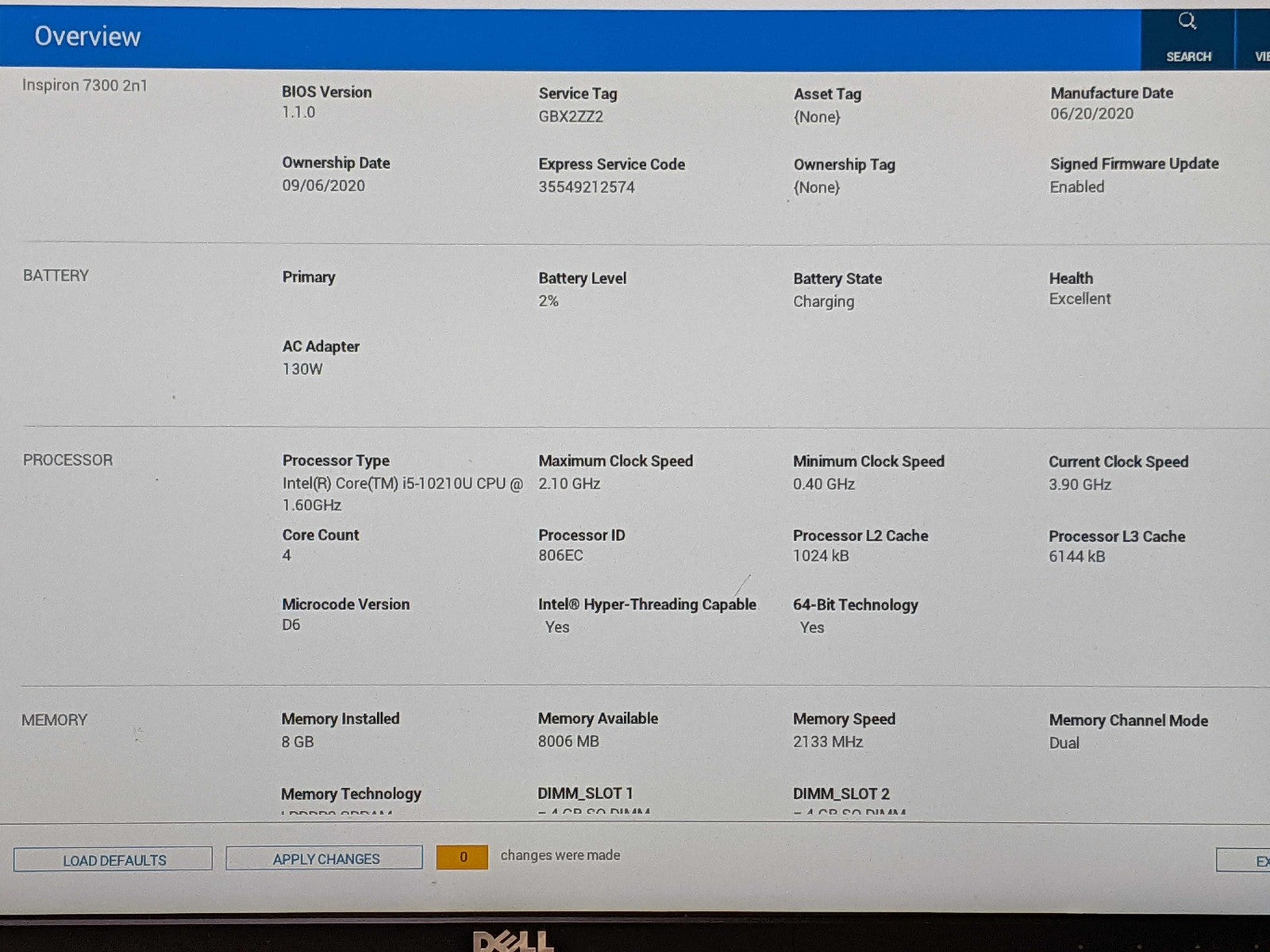This screenshot has width=1270, height=952.
Task: Select Processor L3 Cache 6144 kB
Action: click(x=1077, y=556)
